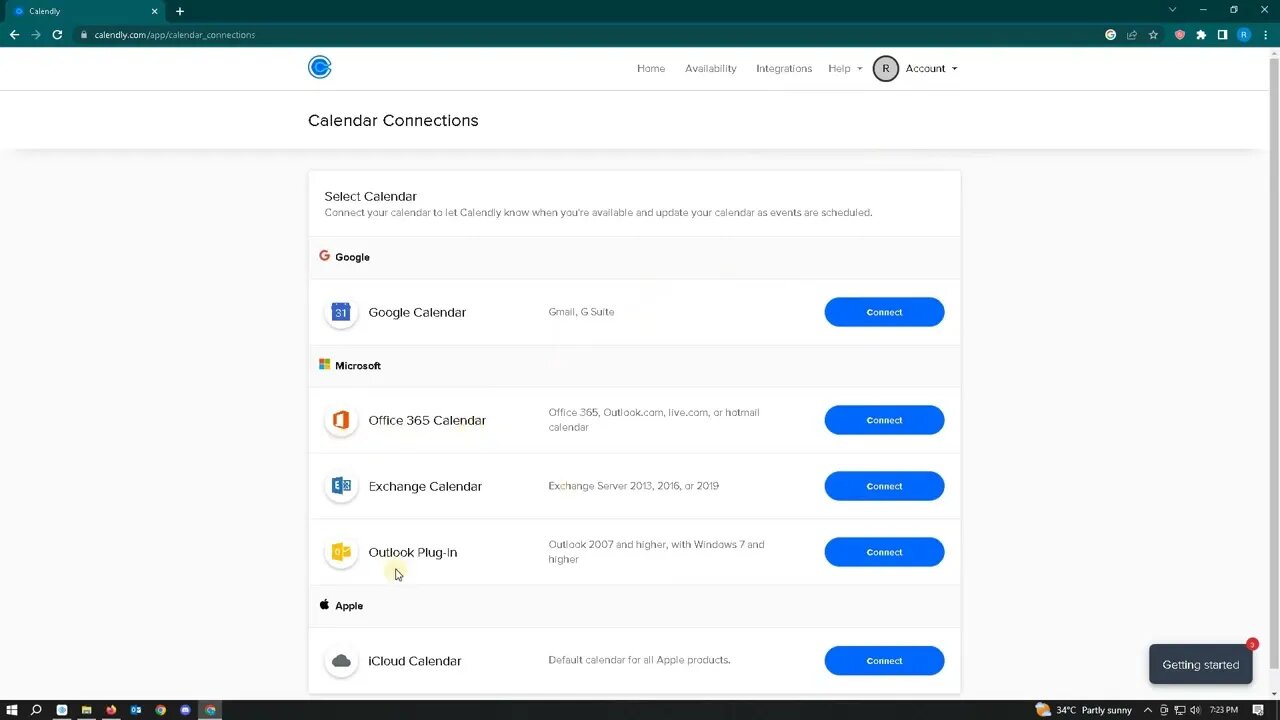Screen dimensions: 1280x720
Task: Open the Chrome profile R avatar
Action: pos(1244,35)
